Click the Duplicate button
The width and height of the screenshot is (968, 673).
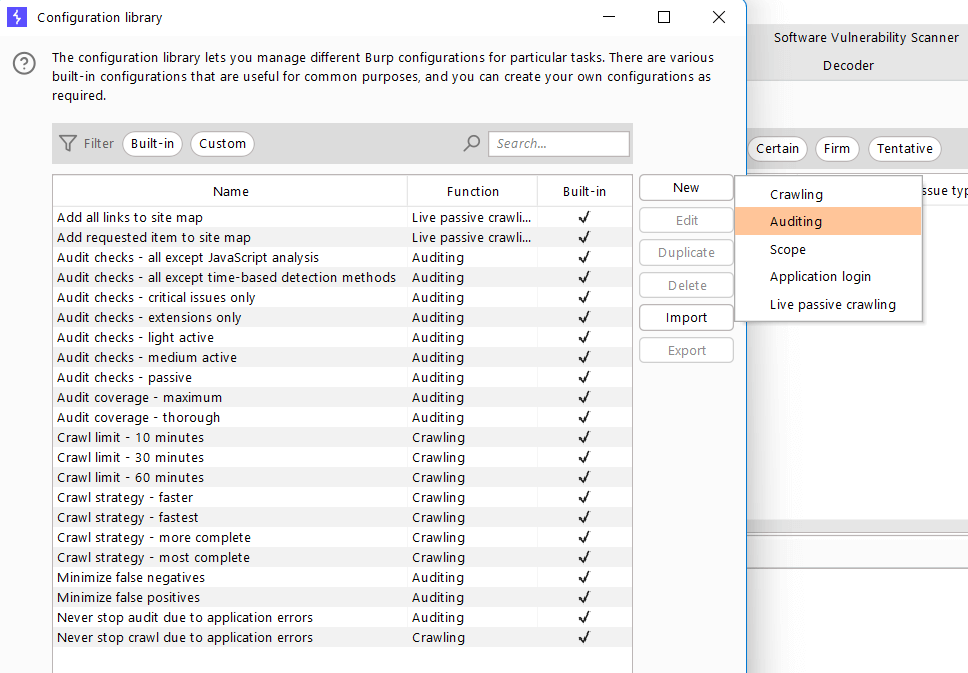point(686,253)
